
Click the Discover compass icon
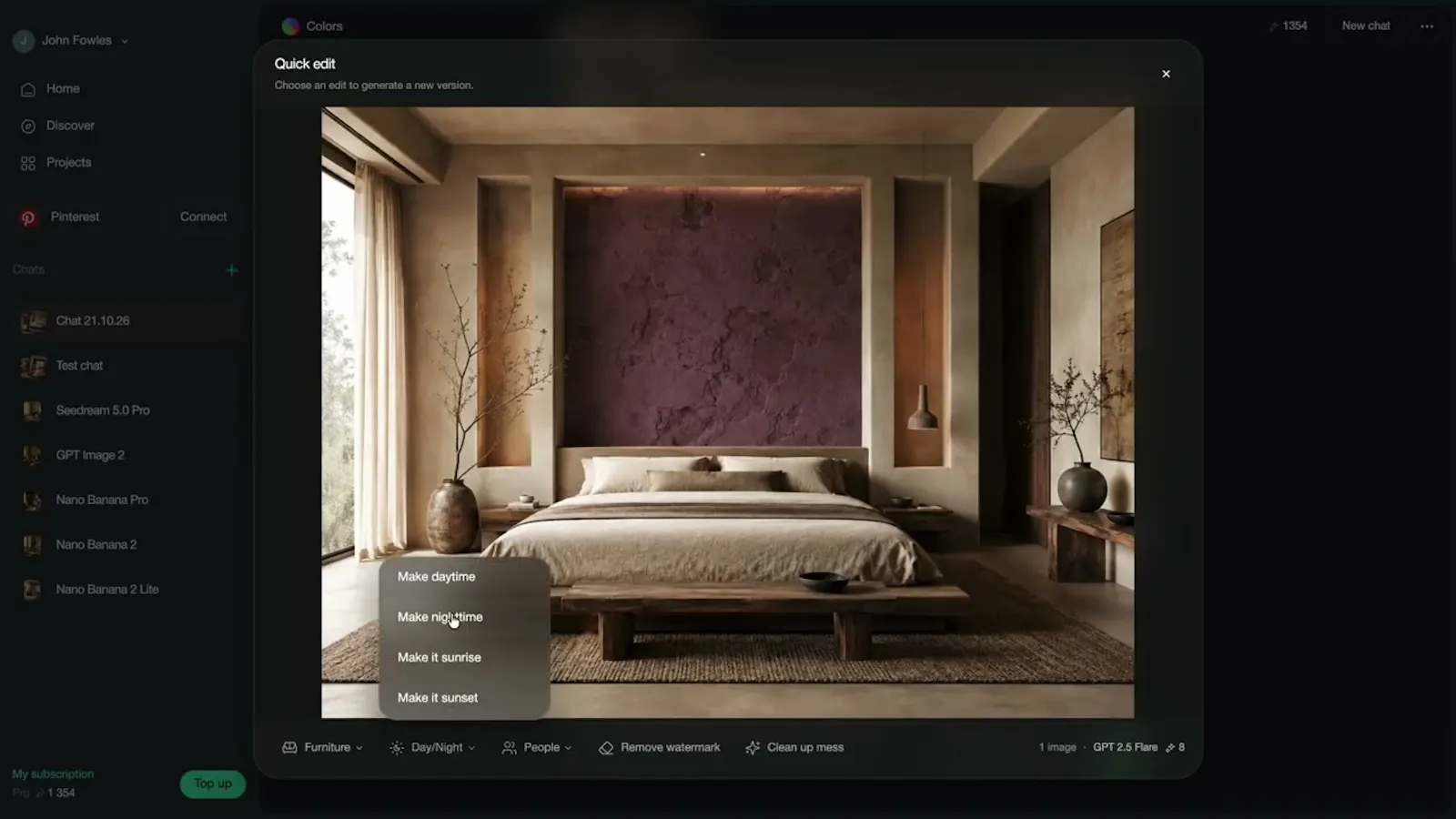(28, 126)
